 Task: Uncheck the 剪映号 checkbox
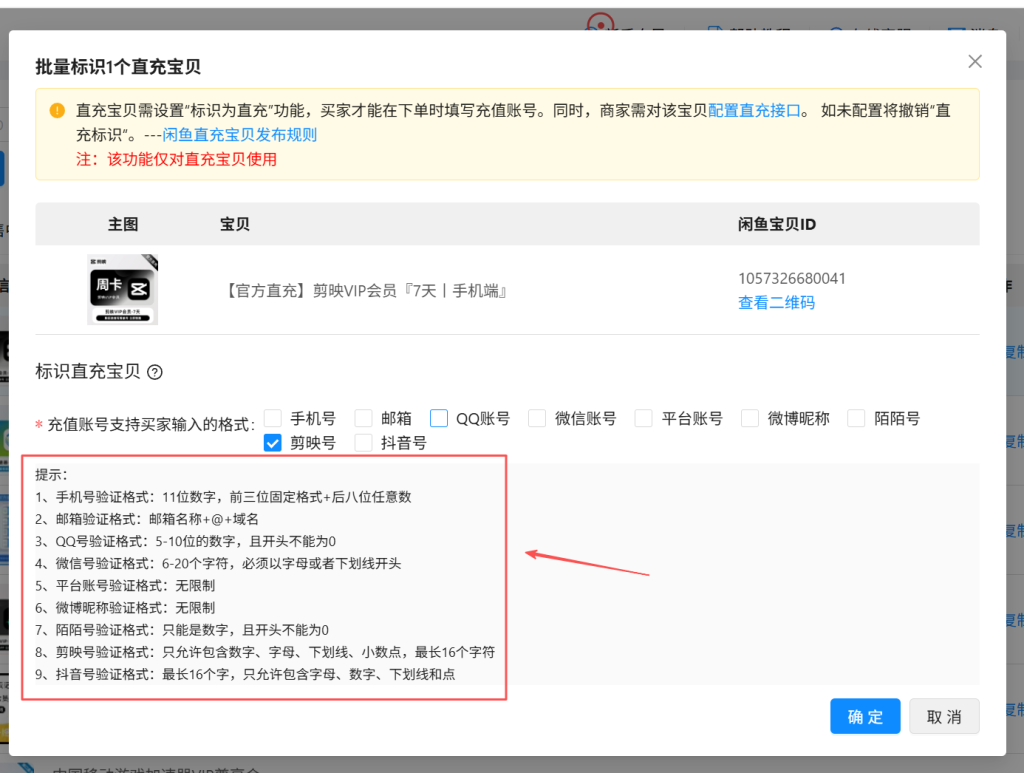(x=273, y=443)
